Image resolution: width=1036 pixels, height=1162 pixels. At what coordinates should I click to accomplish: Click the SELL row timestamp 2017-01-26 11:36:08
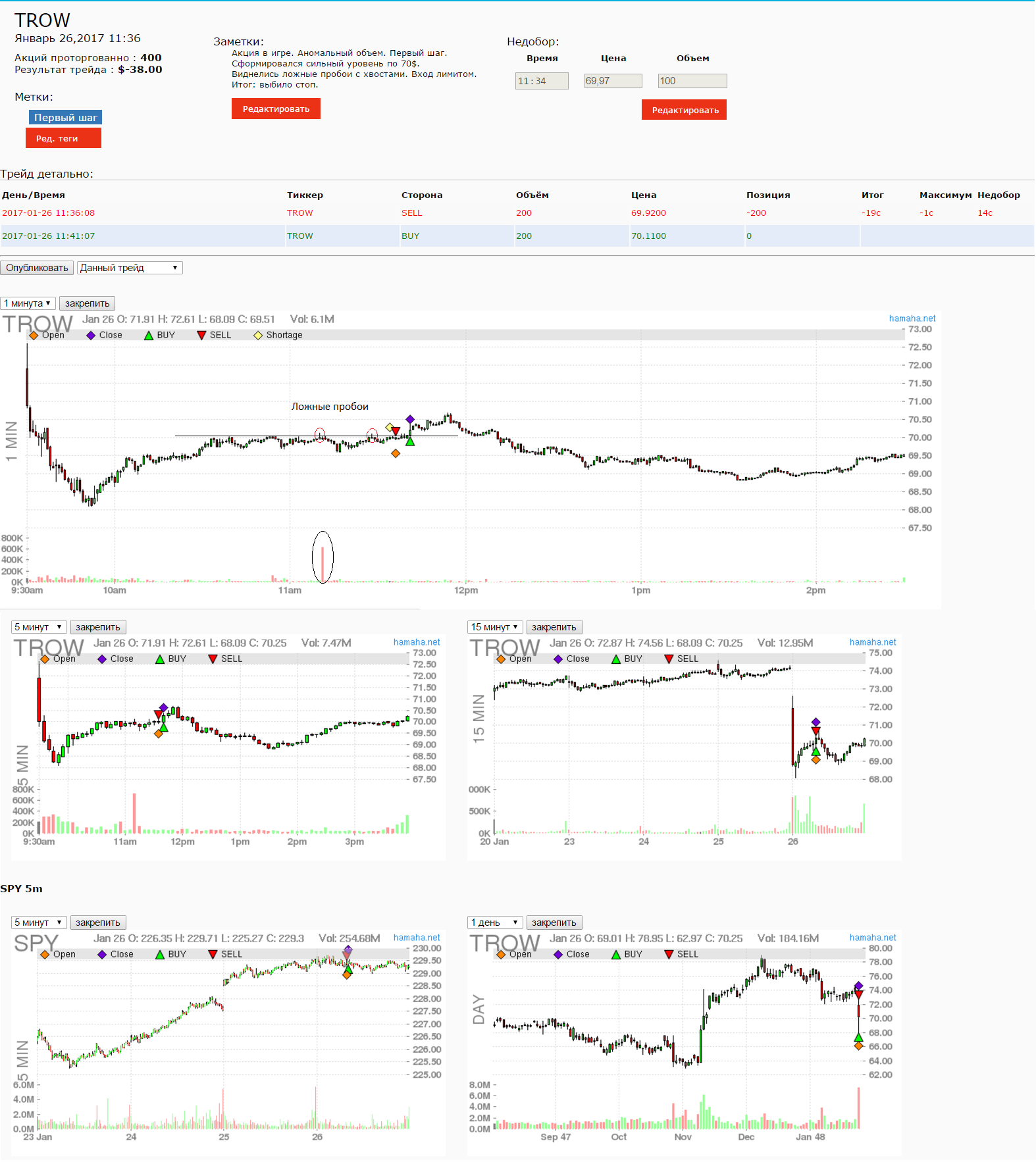48,213
